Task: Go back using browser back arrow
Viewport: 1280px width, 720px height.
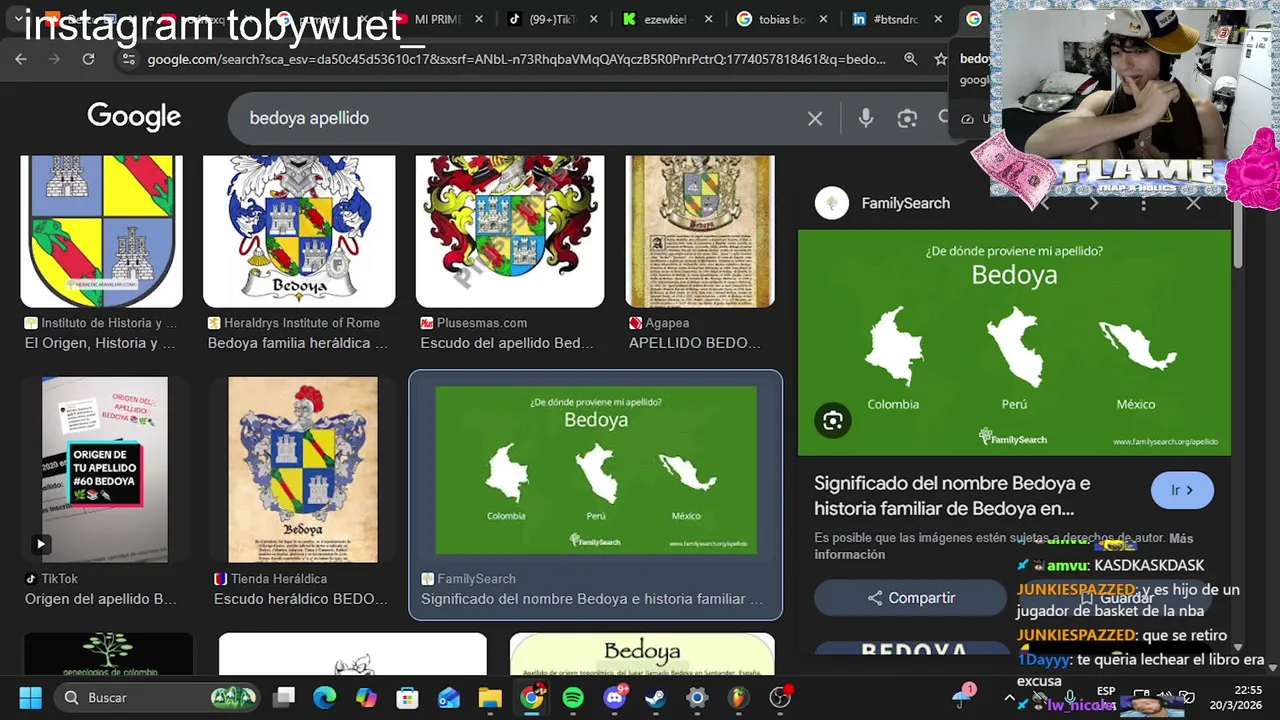Action: [21, 59]
